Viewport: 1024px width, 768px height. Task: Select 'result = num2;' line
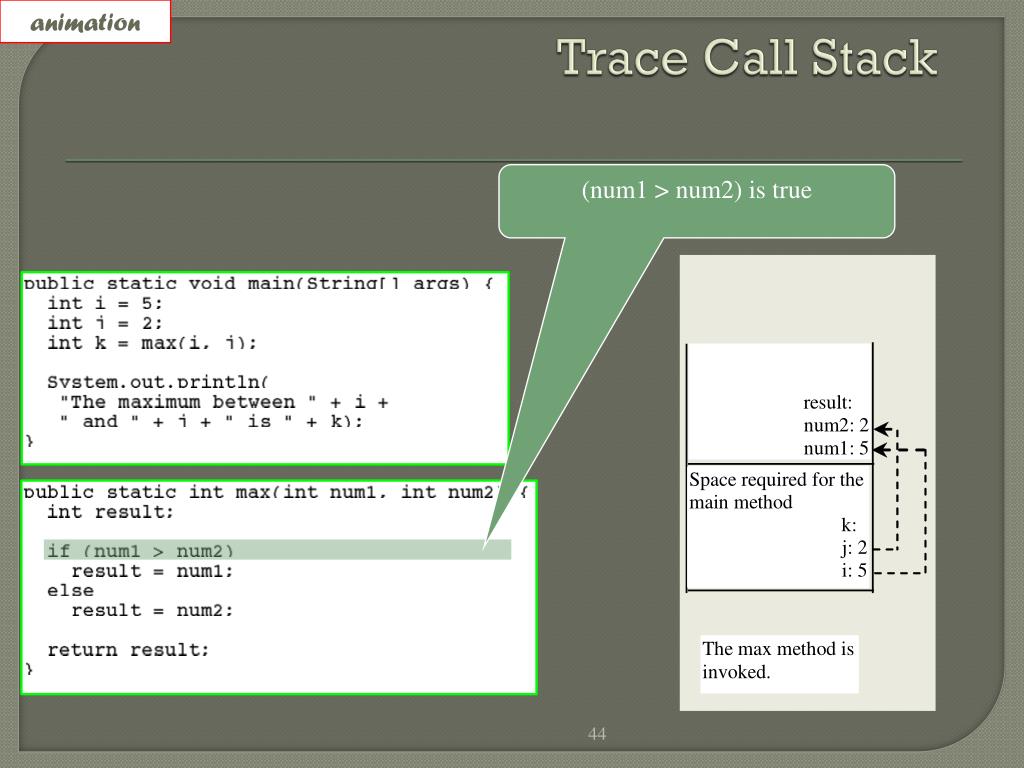click(x=152, y=610)
